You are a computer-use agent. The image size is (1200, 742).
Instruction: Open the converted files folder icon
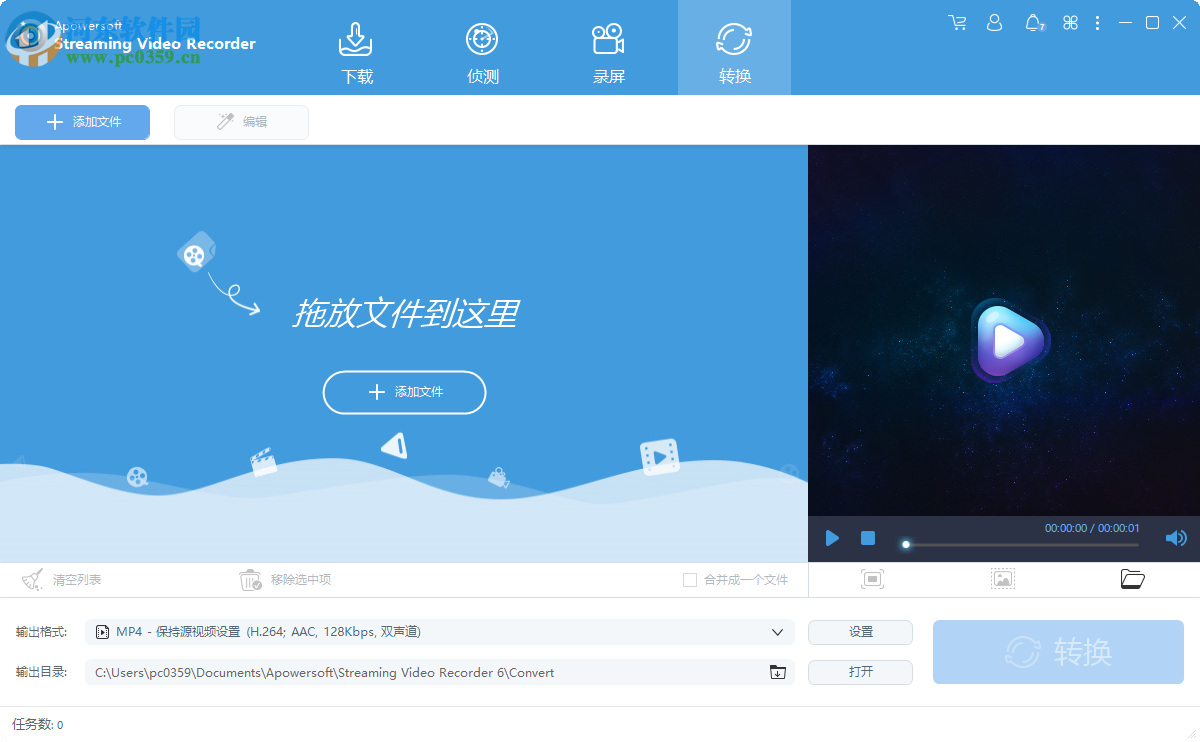coord(1132,578)
